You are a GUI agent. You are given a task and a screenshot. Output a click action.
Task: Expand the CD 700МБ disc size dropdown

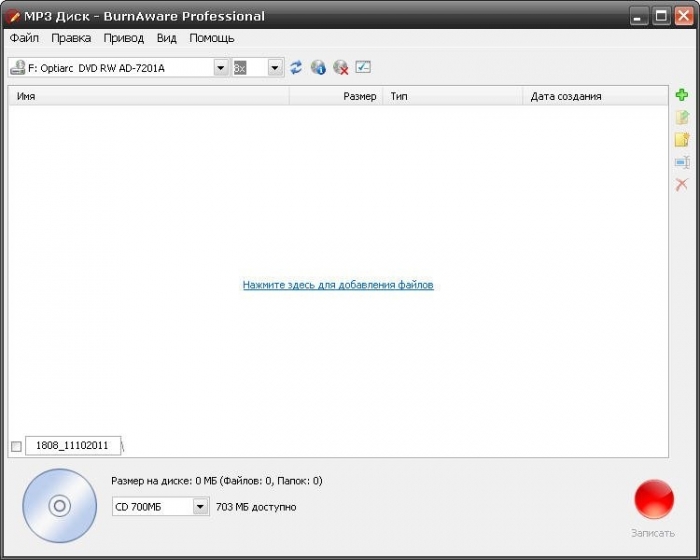(200, 507)
